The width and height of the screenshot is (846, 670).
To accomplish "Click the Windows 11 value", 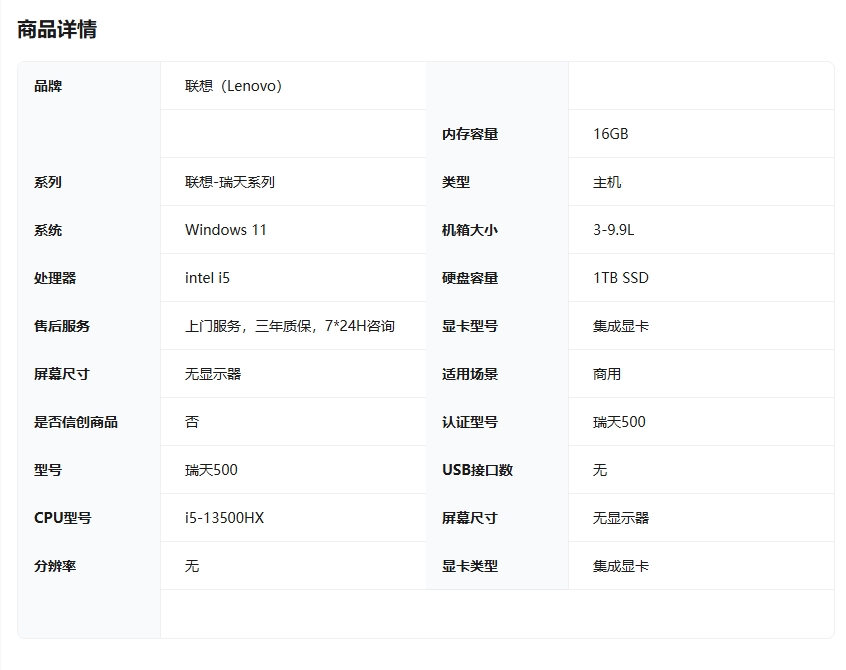I will 226,230.
